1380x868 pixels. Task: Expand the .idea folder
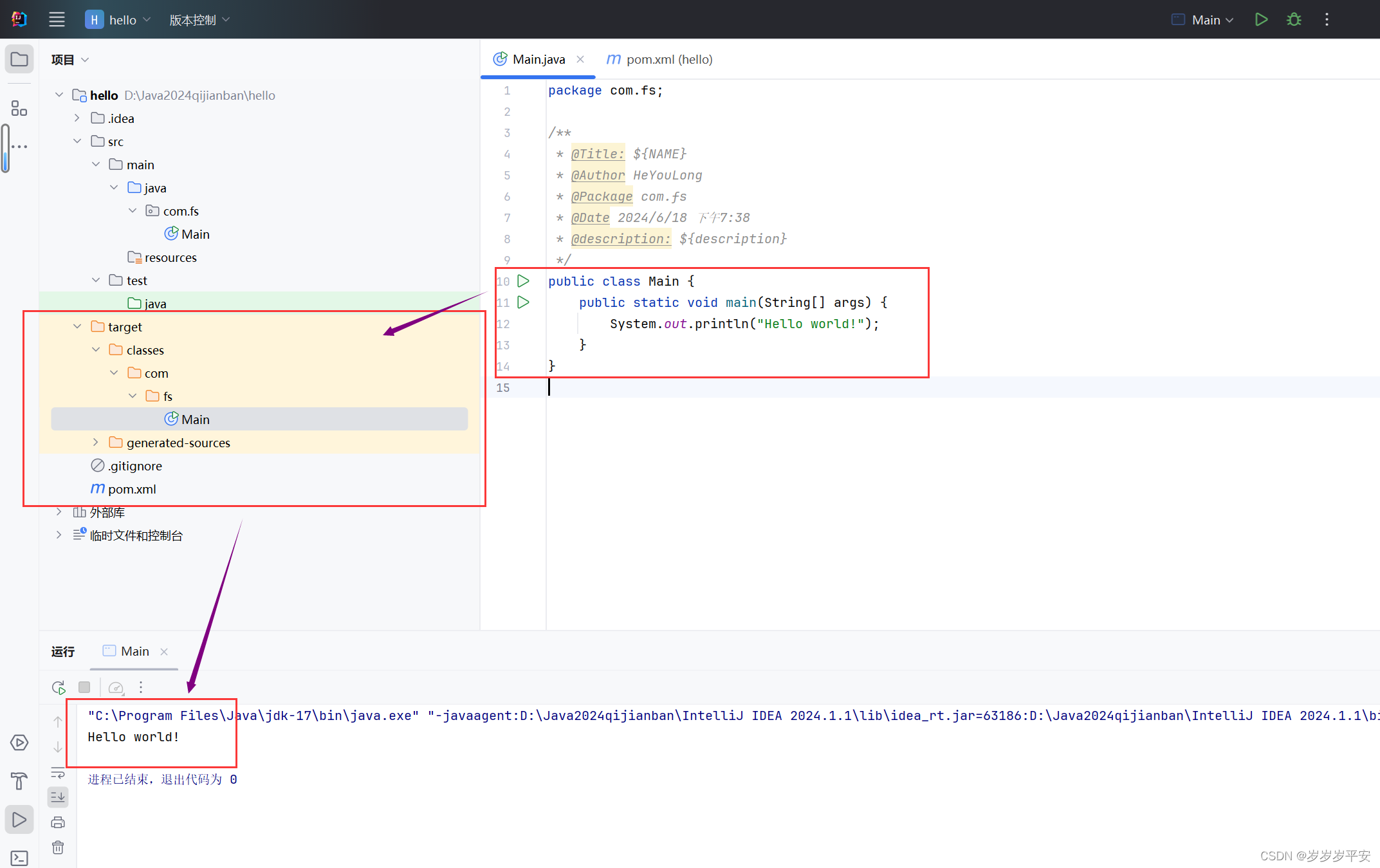coord(77,118)
